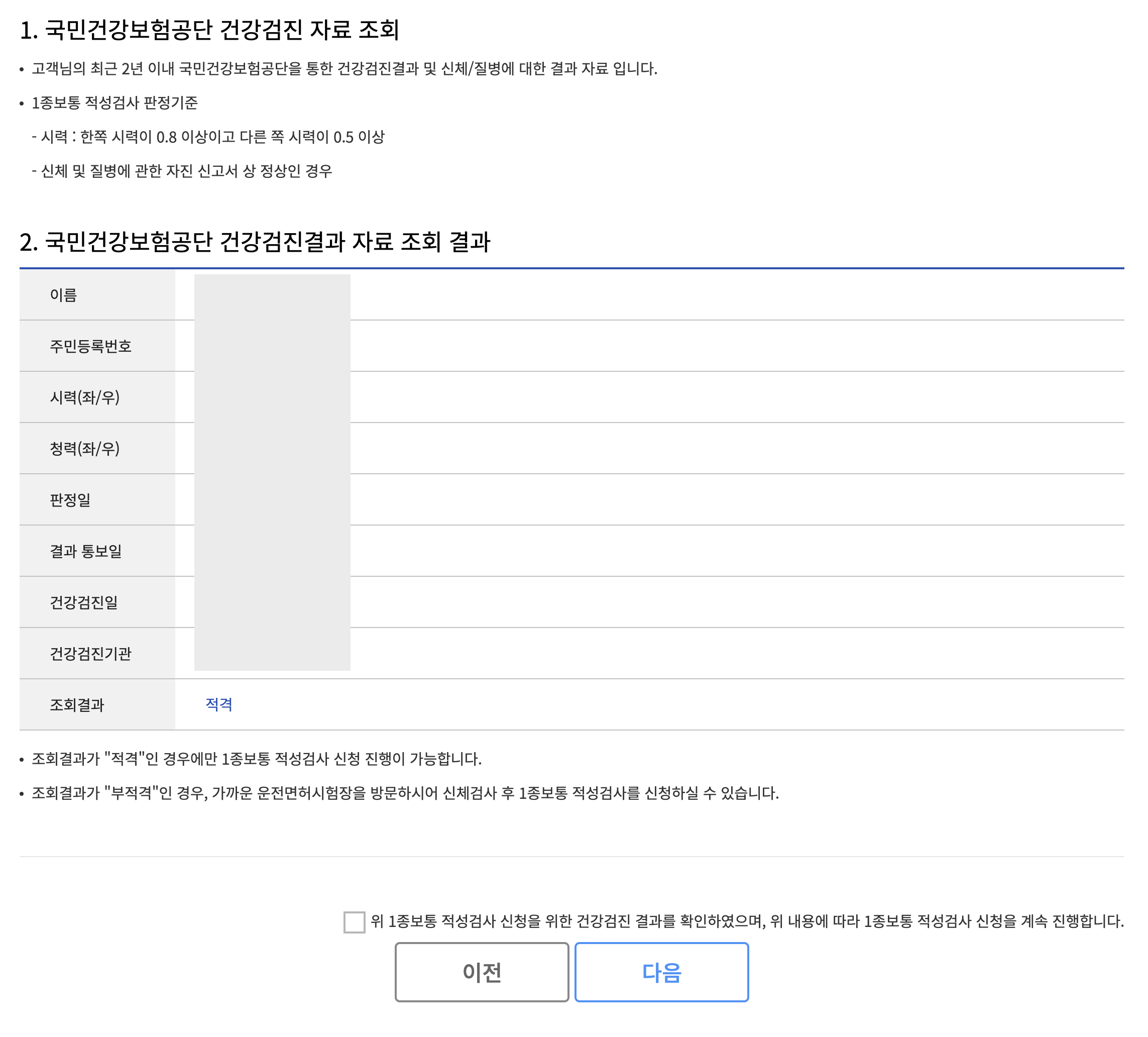
Task: Click the 청력(좌/우) row label
Action: pos(85,449)
